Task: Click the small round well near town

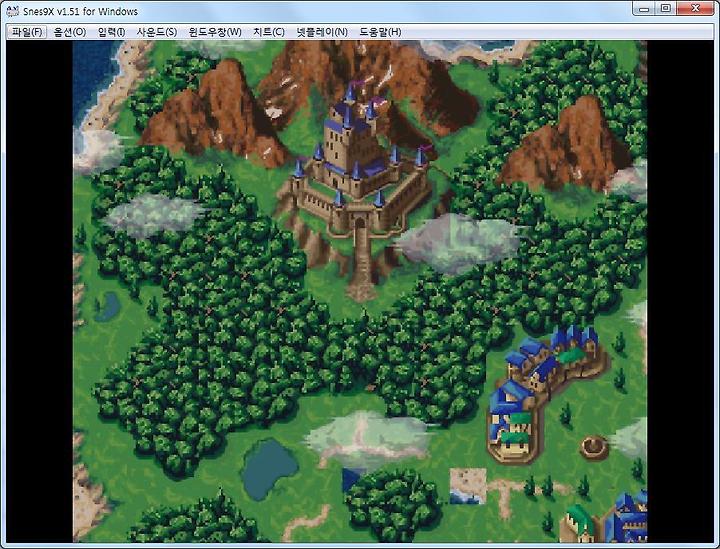Action: click(x=594, y=447)
